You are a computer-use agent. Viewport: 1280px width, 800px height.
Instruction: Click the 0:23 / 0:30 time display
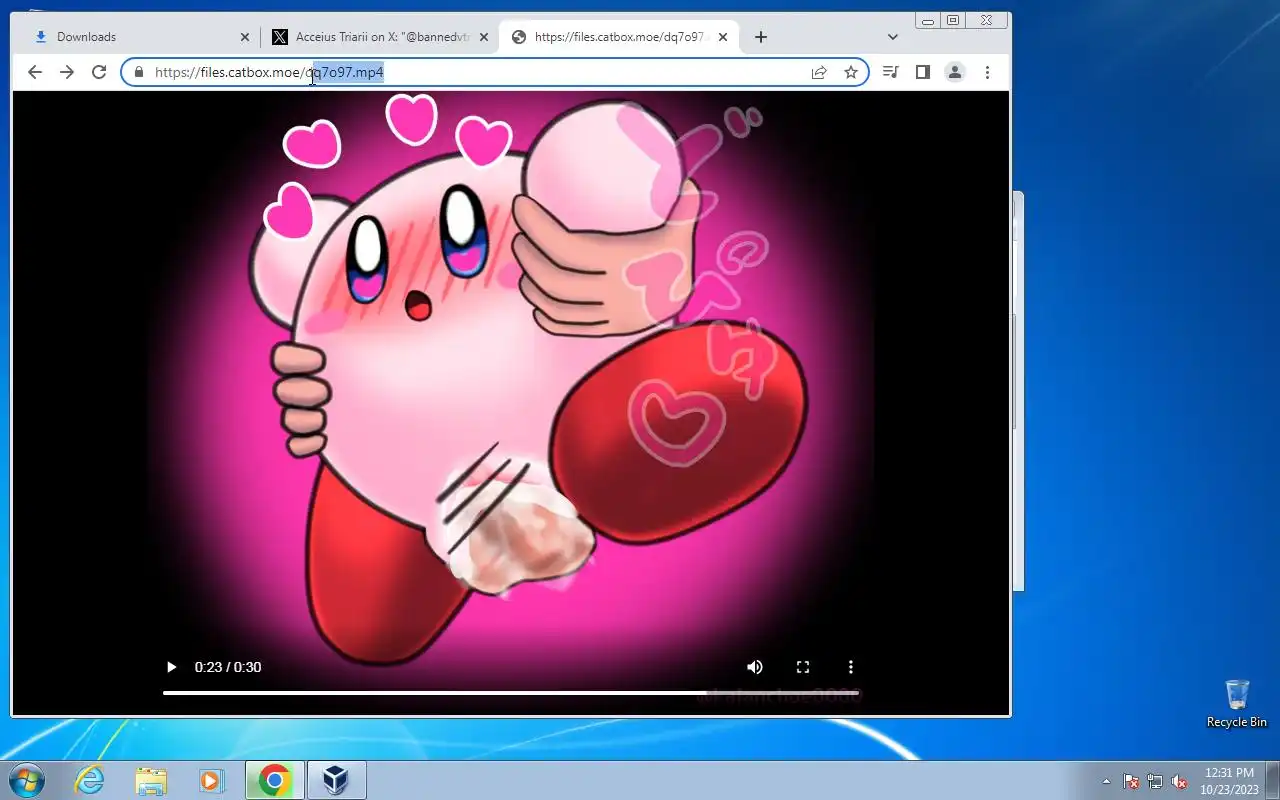pyautogui.click(x=228, y=667)
